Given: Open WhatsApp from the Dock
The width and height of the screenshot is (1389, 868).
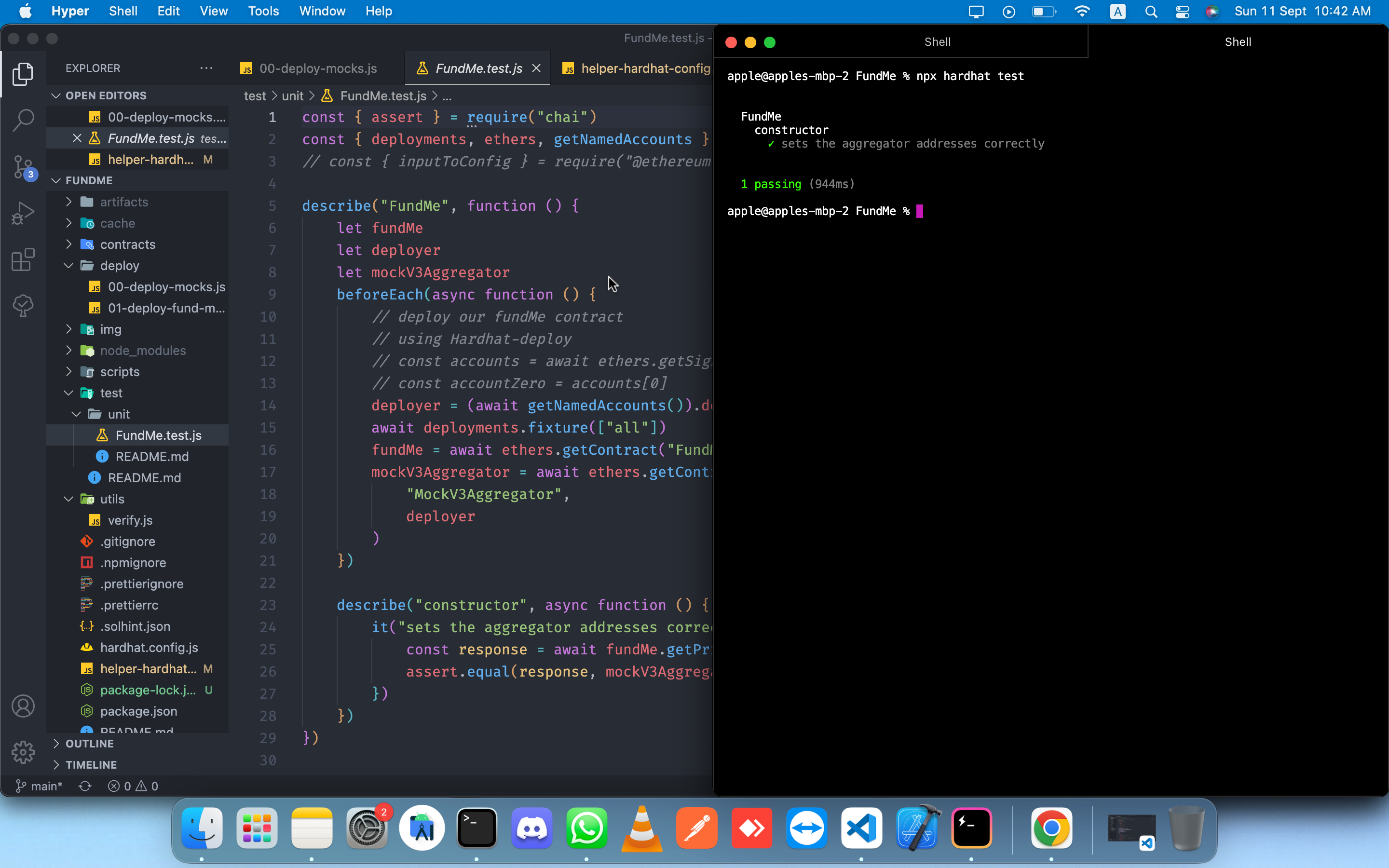Looking at the screenshot, I should click(586, 828).
